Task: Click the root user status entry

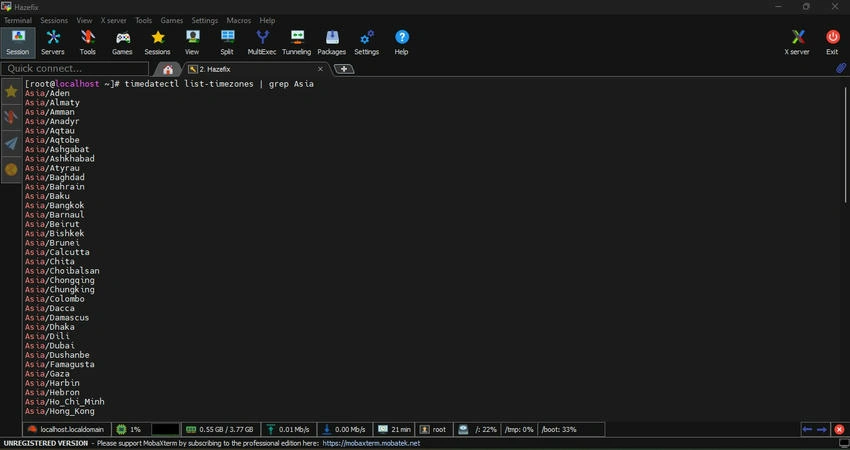Action: [433, 429]
